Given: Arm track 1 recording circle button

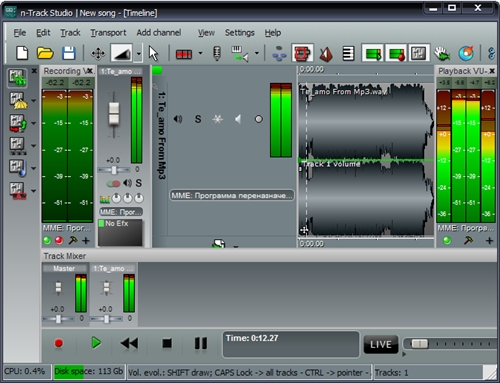Looking at the screenshot, I should (x=258, y=119).
